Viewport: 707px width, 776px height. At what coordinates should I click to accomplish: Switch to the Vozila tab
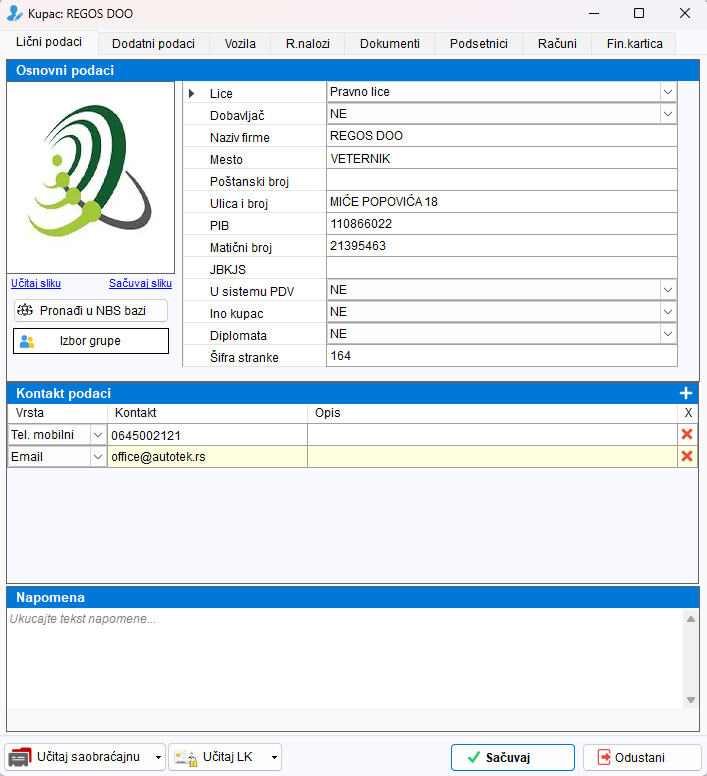(x=240, y=44)
